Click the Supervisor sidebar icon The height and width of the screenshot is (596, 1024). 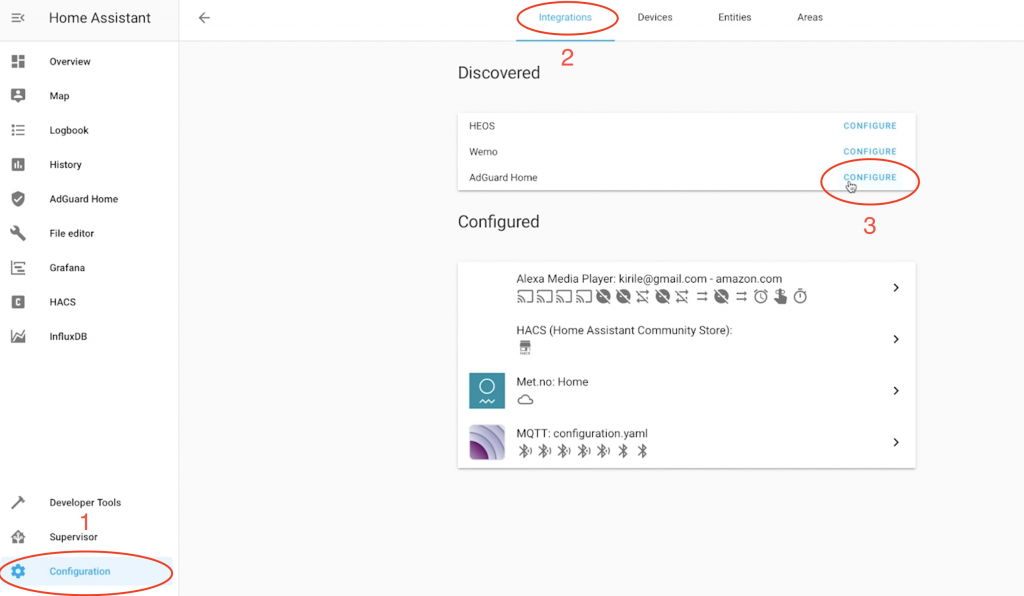point(18,537)
